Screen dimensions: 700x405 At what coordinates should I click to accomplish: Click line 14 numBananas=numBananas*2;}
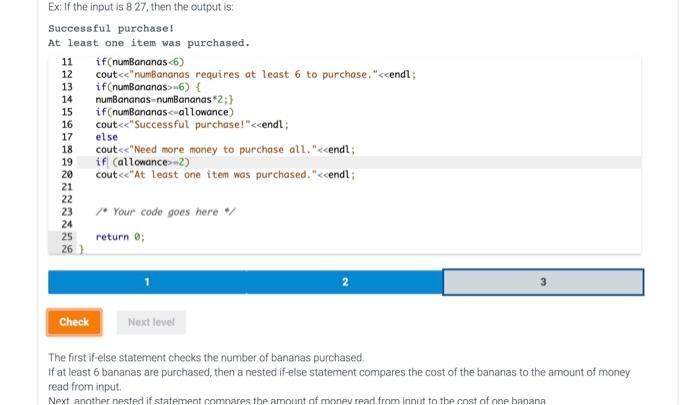pyautogui.click(x=164, y=99)
